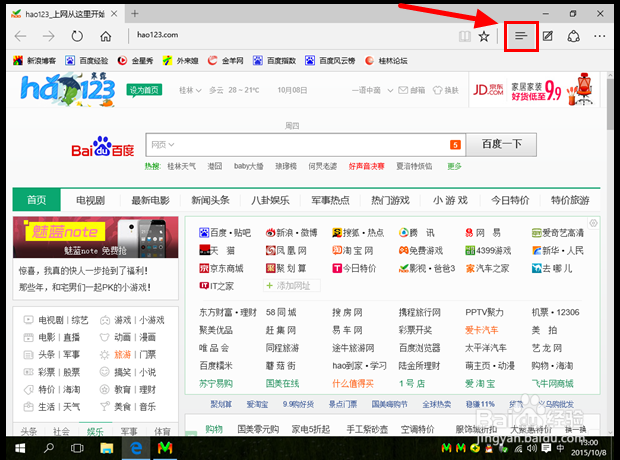Expand the 桂林 city dropdown
Image resolution: width=620 pixels, height=460 pixels.
click(190, 91)
